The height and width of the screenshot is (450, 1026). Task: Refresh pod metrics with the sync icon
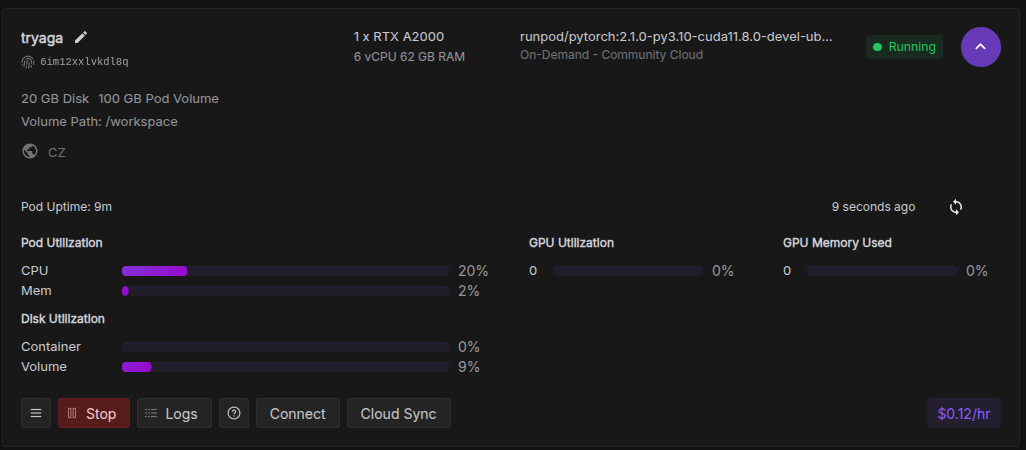pos(956,207)
